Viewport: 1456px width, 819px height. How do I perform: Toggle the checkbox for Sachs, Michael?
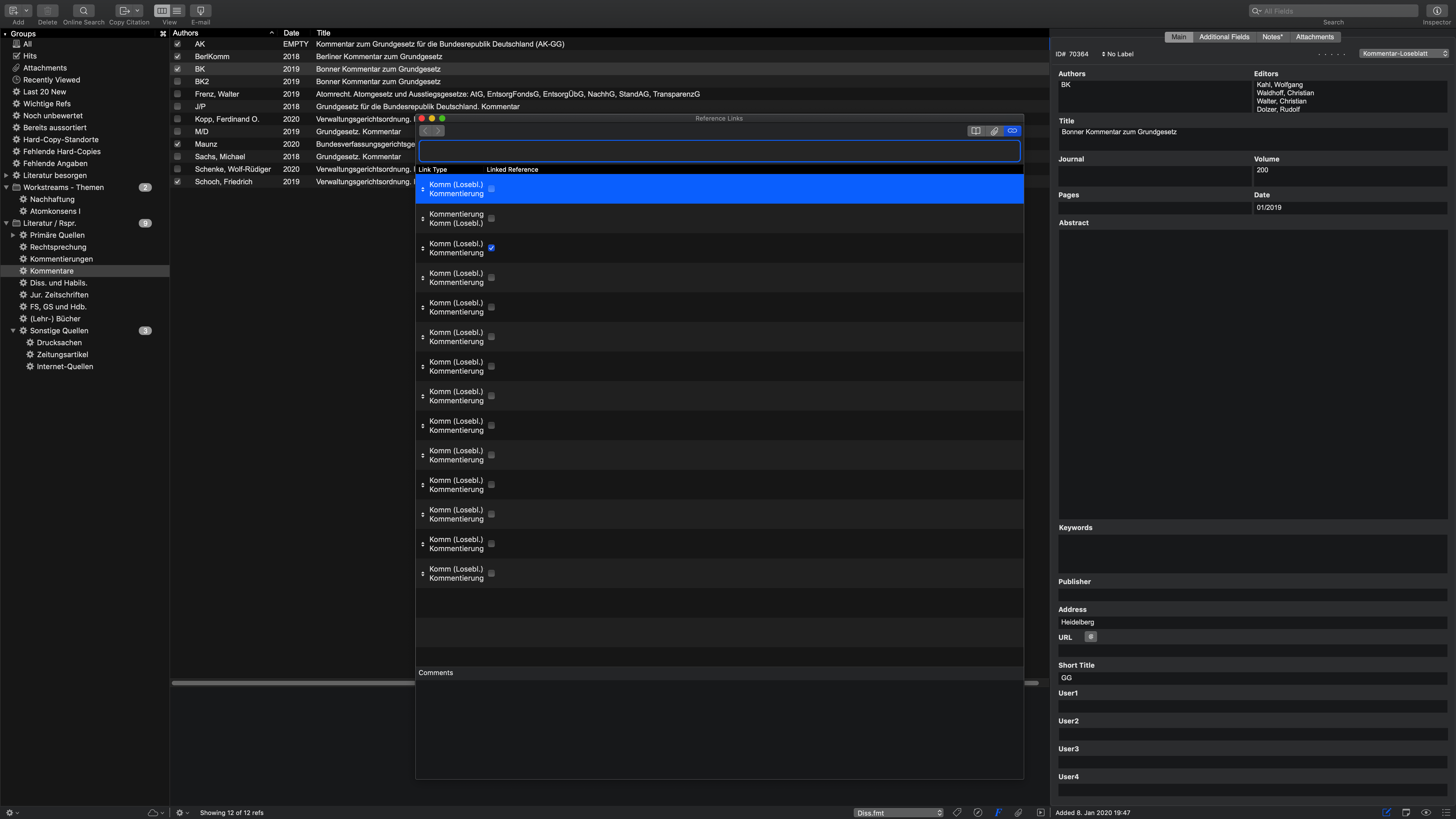(x=177, y=157)
